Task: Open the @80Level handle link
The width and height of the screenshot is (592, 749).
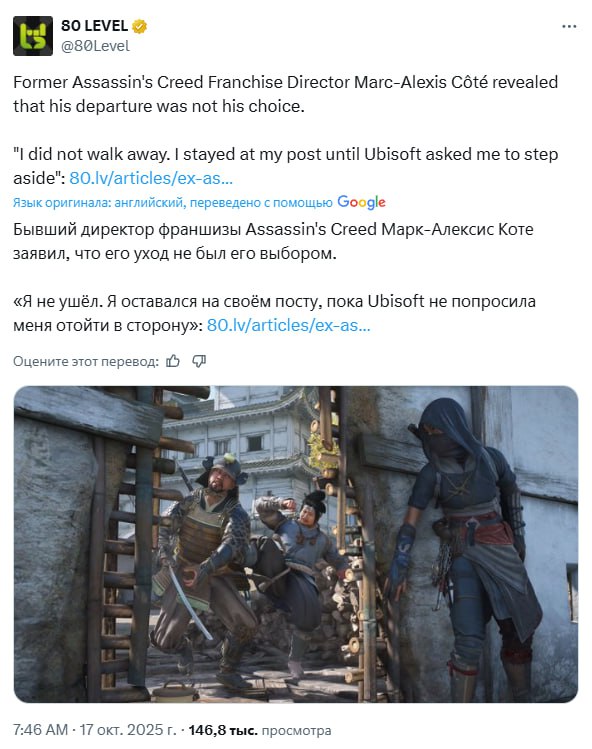Action: (95, 46)
